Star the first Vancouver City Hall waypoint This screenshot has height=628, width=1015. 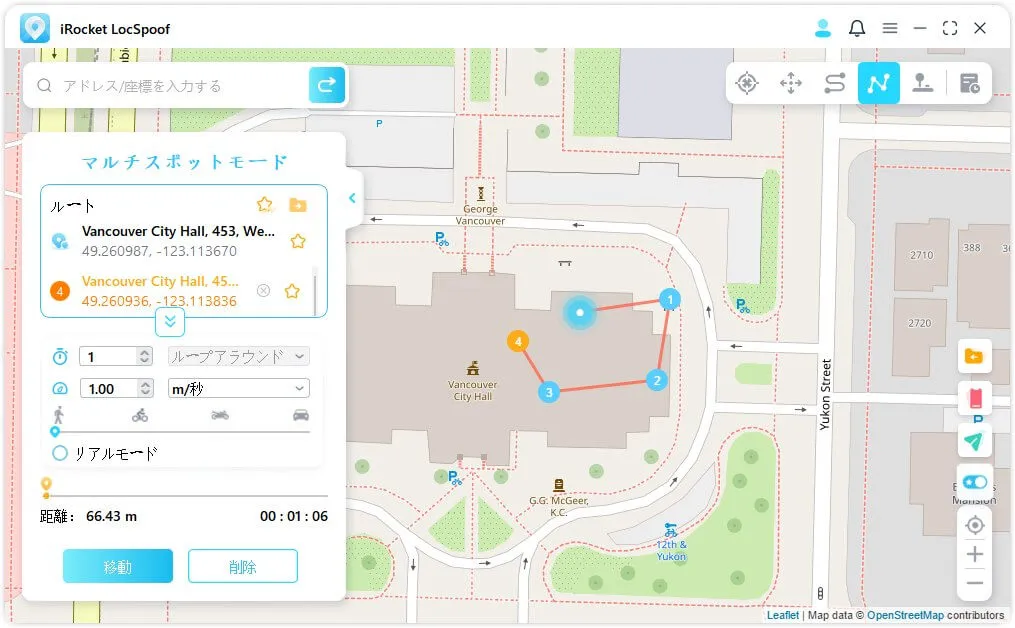click(x=298, y=241)
